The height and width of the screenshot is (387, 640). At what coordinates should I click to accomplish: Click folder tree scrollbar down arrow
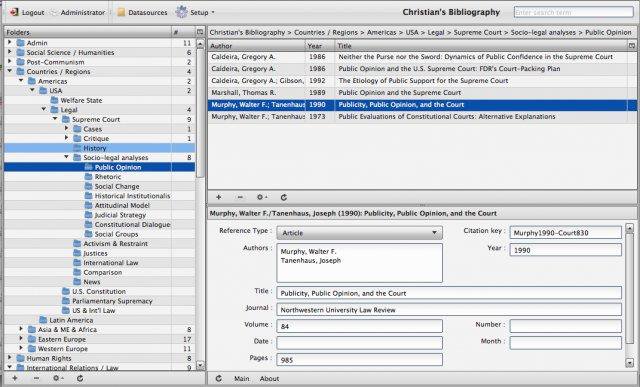[200, 365]
